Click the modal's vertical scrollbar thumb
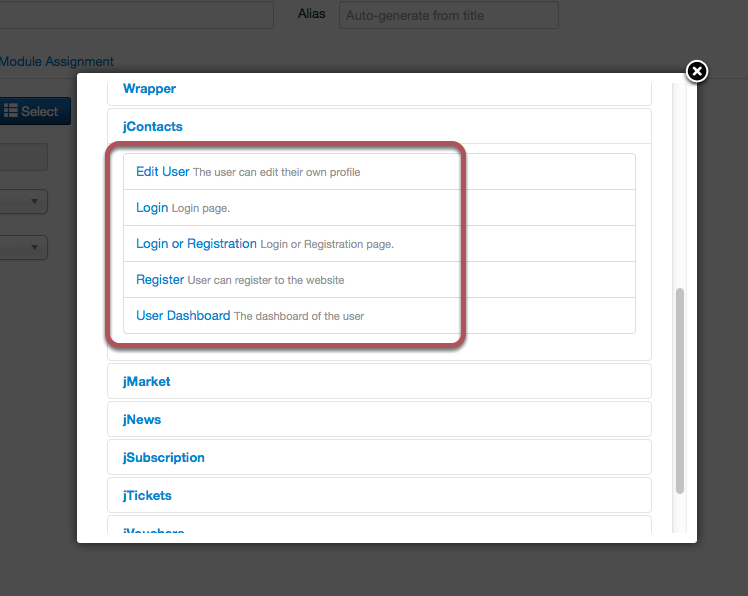Image resolution: width=748 pixels, height=596 pixels. 680,391
